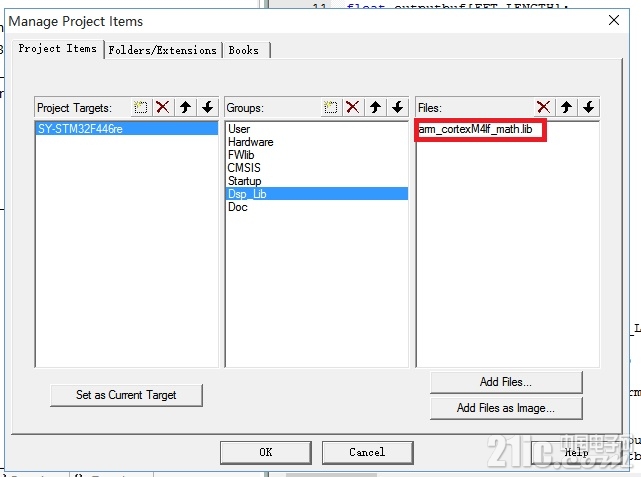Select the SY-STM32F446re target
This screenshot has height=477, width=641.
[127, 129]
